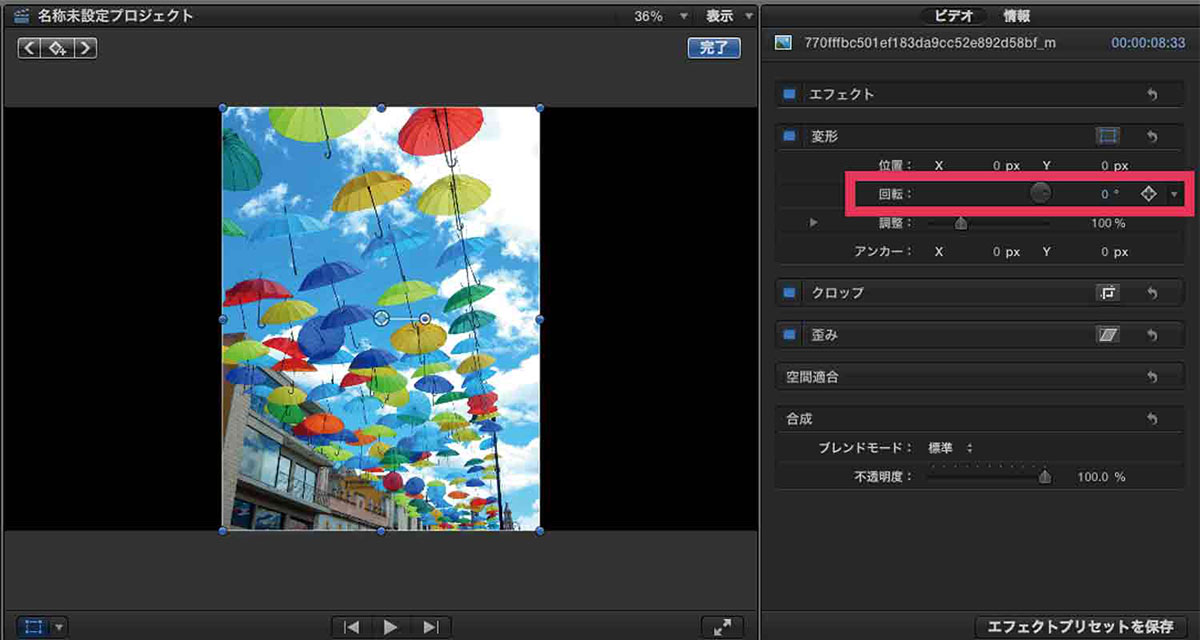Click the Transform on-screen controls icon in 変形 row
This screenshot has width=1200, height=640.
pyautogui.click(x=1106, y=136)
